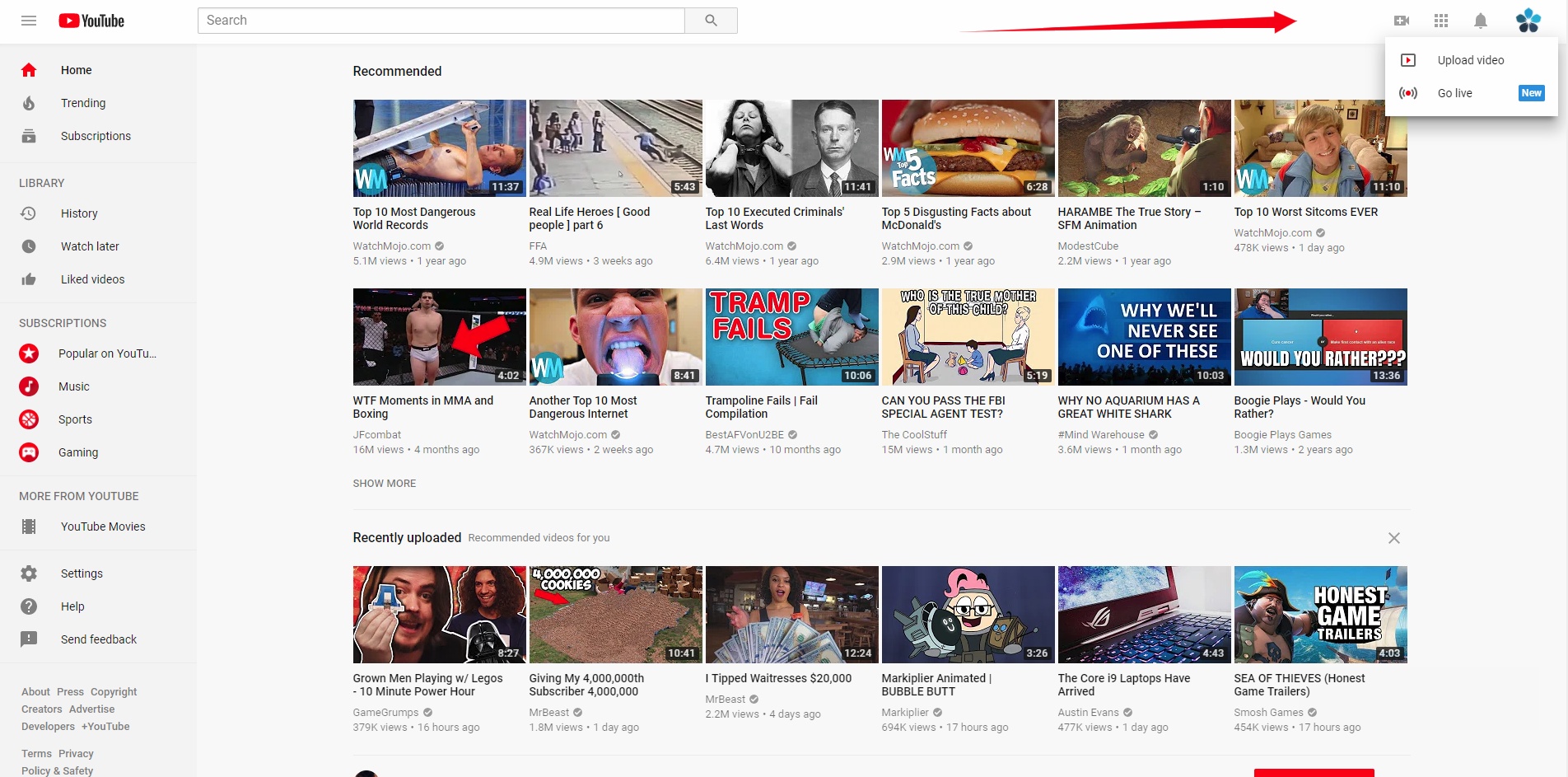Viewport: 1568px width, 777px height.
Task: Dismiss the Recently uploaded section
Action: point(1394,537)
